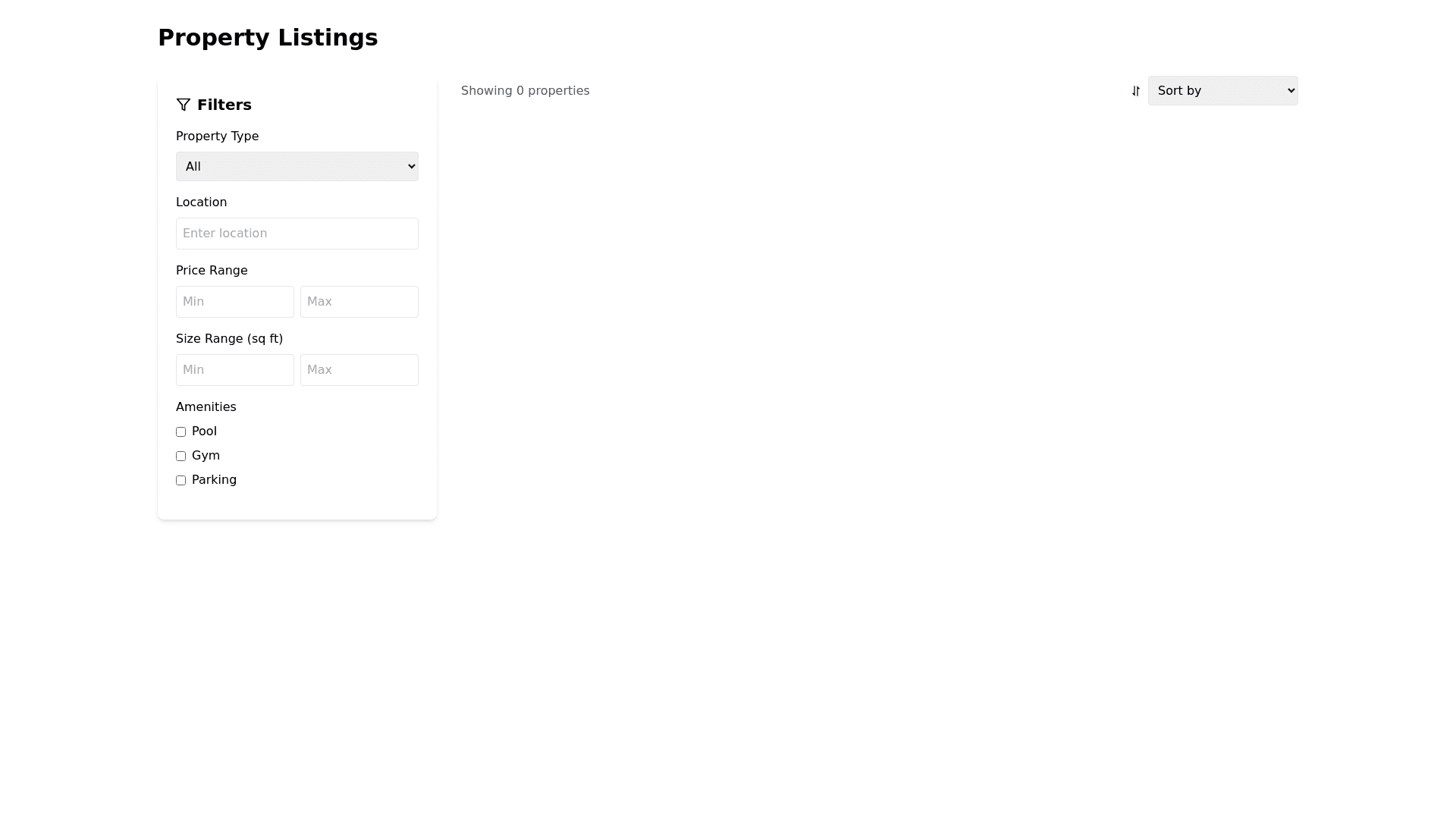
Task: Click the Price Range Min field
Action: [x=234, y=302]
